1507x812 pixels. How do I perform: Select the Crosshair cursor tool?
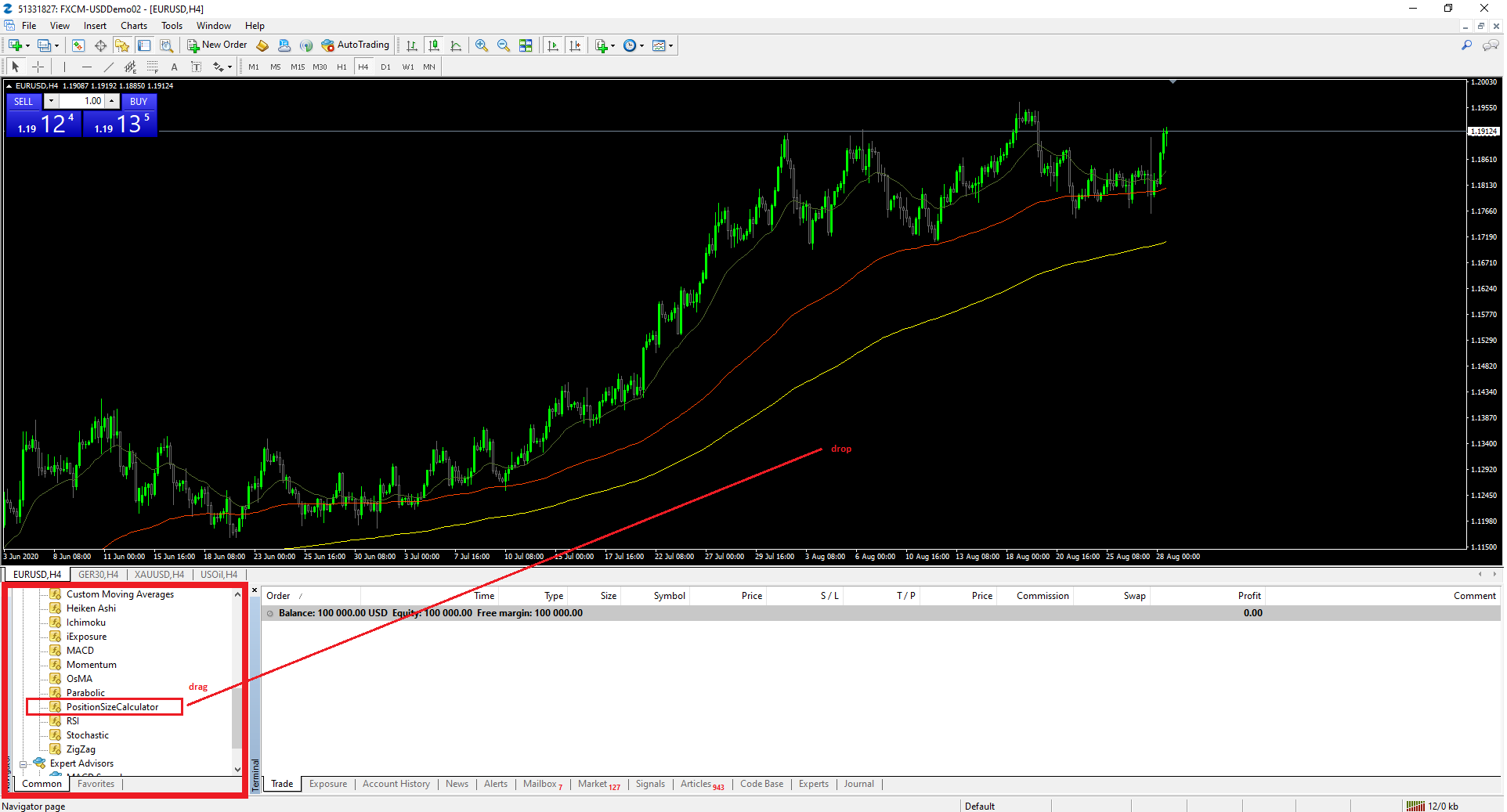(x=38, y=67)
